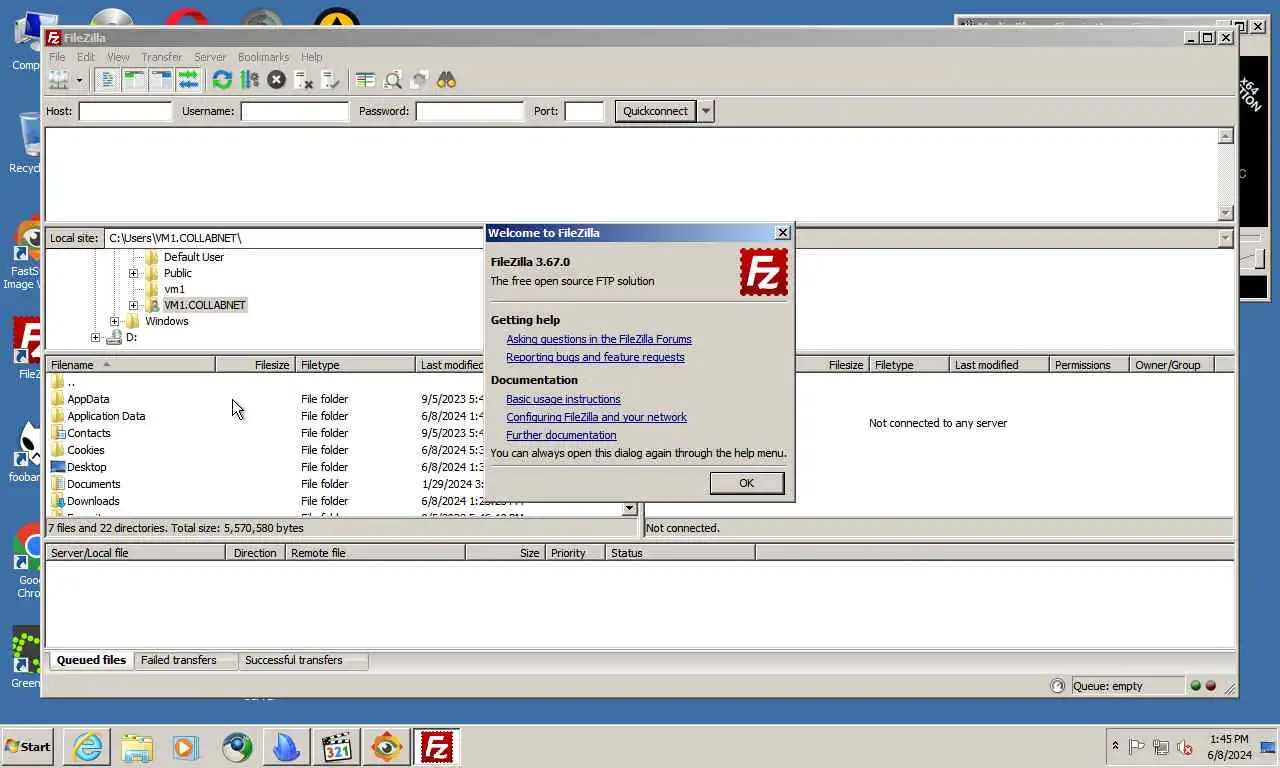Screen dimensions: 1280x768
Task: Toggle directory comparison icon
Action: coord(393,80)
